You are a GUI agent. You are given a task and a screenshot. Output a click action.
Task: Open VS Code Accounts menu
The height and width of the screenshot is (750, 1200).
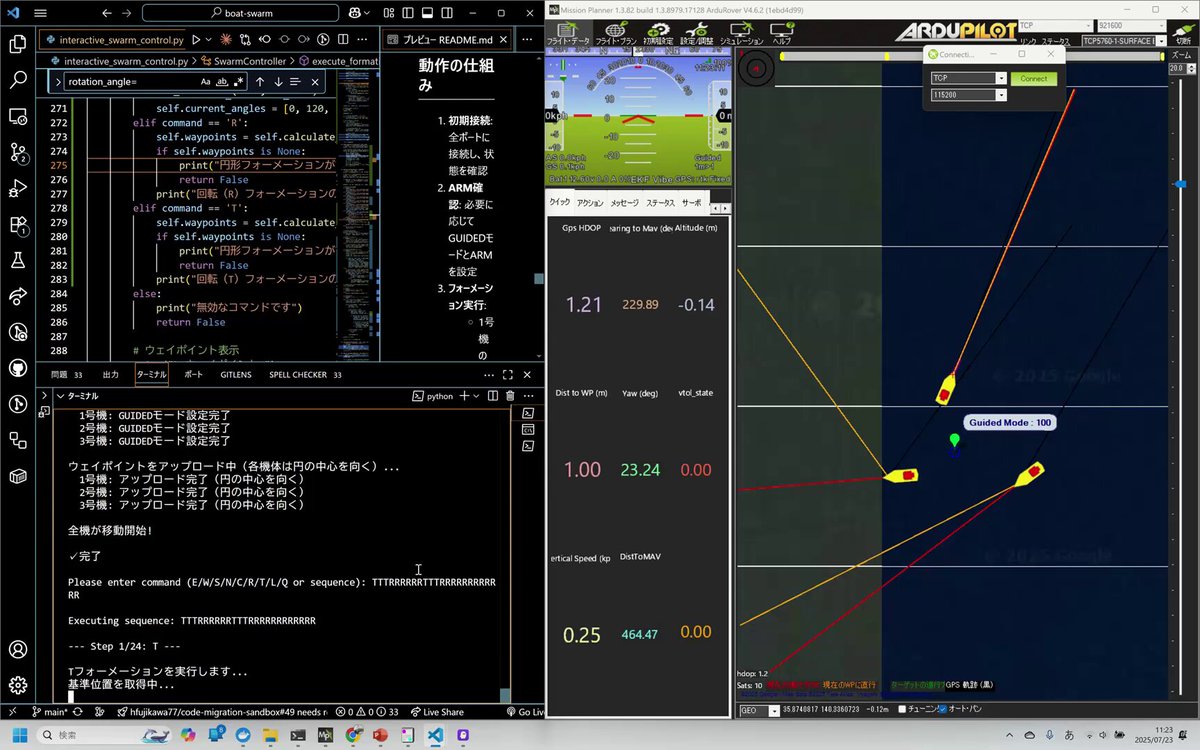tap(17, 649)
